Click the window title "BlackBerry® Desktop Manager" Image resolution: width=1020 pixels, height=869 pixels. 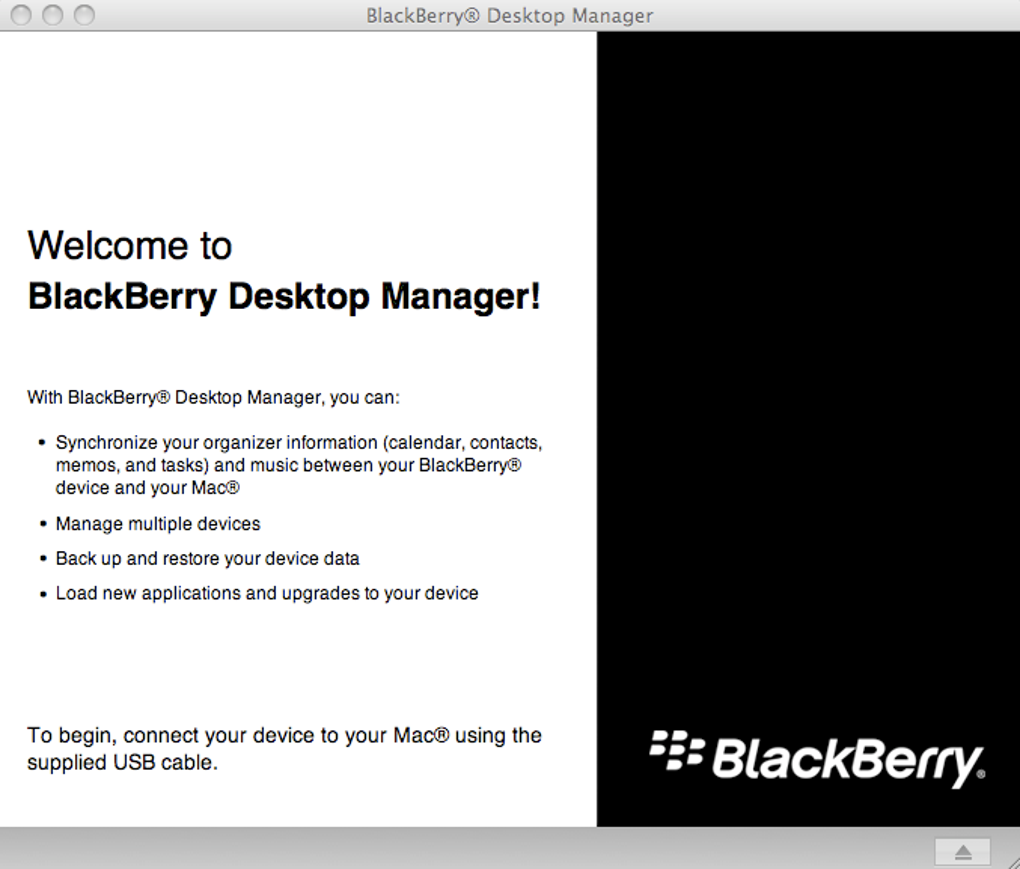tap(509, 15)
